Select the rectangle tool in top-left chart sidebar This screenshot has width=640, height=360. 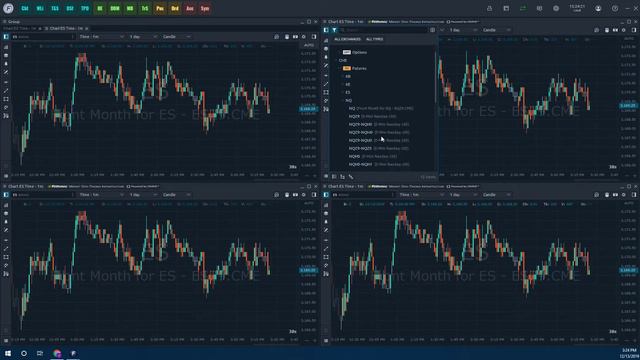[x=6, y=99]
